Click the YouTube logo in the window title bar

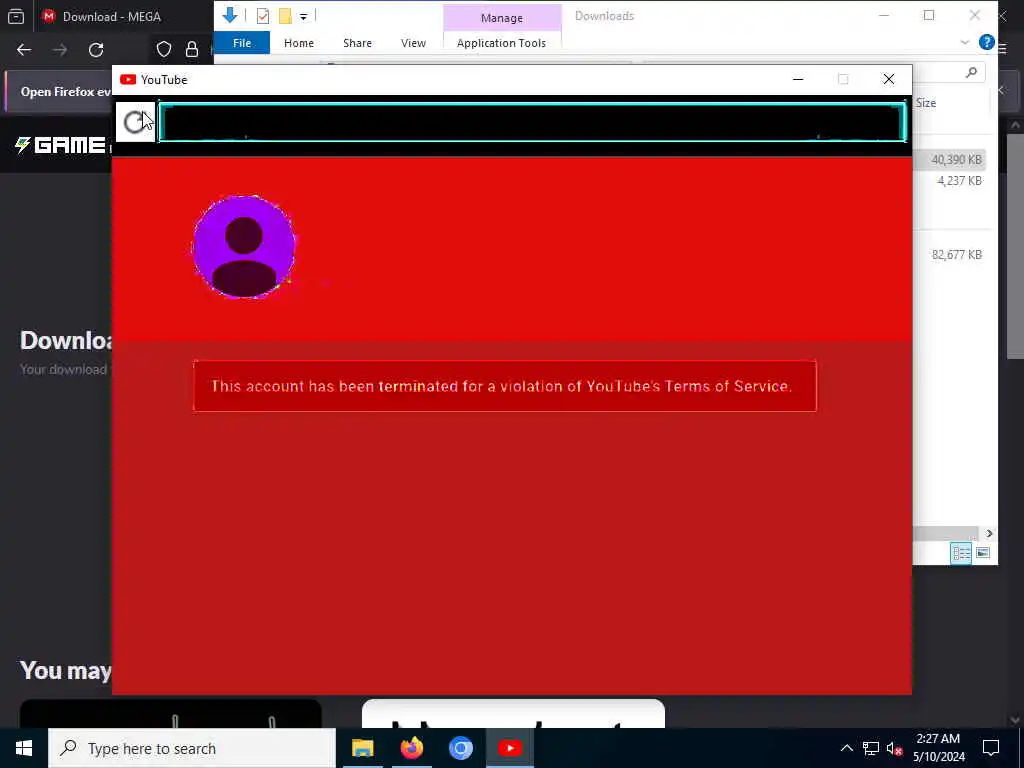(128, 80)
